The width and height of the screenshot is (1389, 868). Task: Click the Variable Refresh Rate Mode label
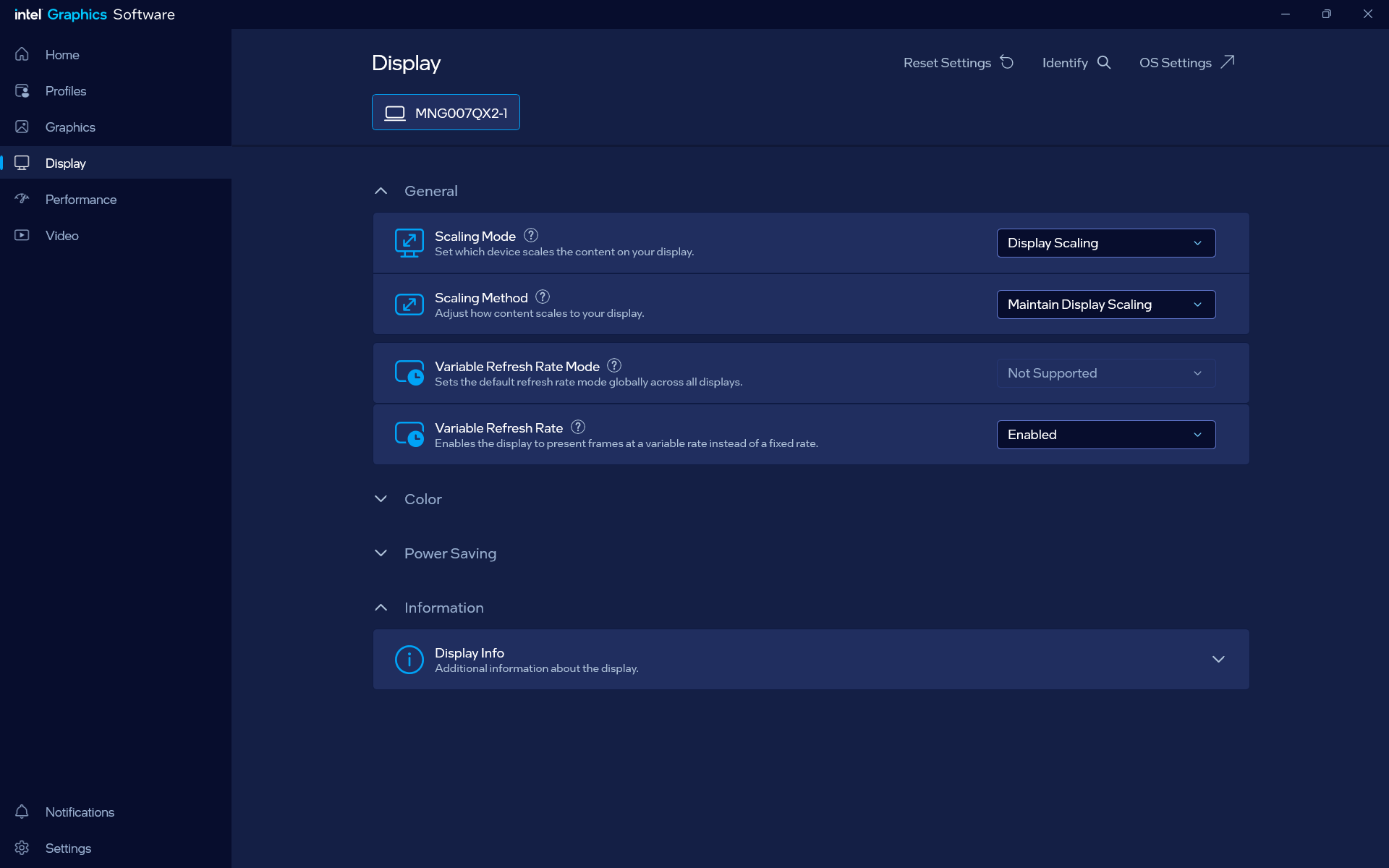pos(517,367)
